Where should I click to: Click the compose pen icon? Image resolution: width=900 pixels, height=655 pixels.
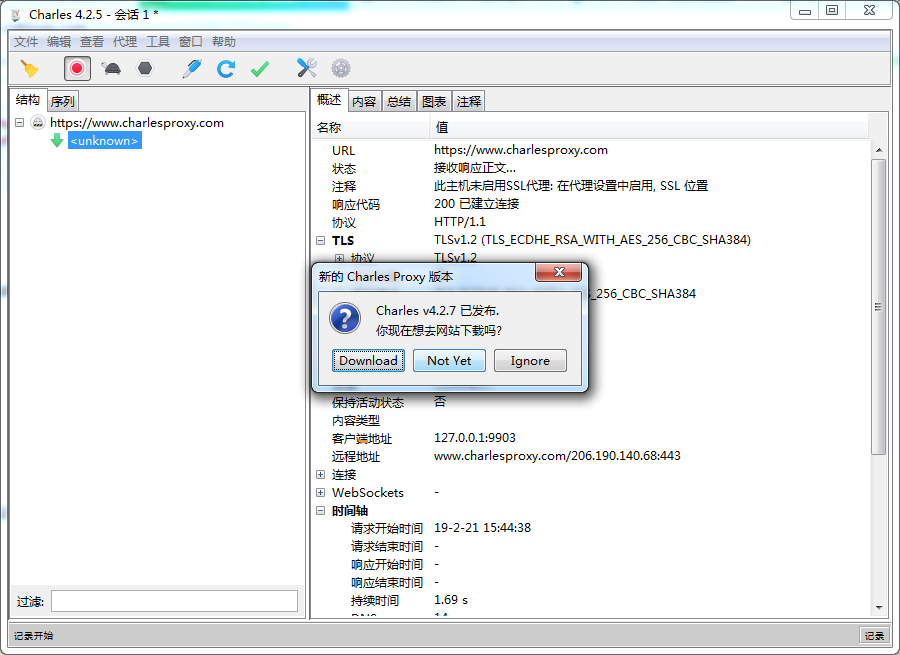(192, 69)
